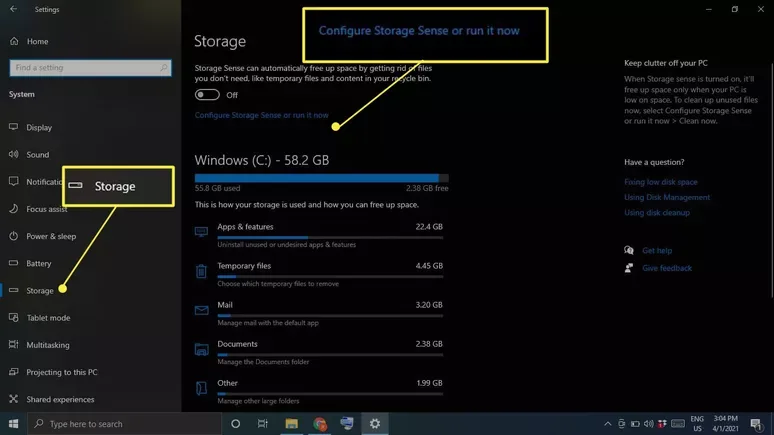Click the Windows (C:) storage usage bar
Image resolution: width=774 pixels, height=435 pixels.
click(321, 178)
